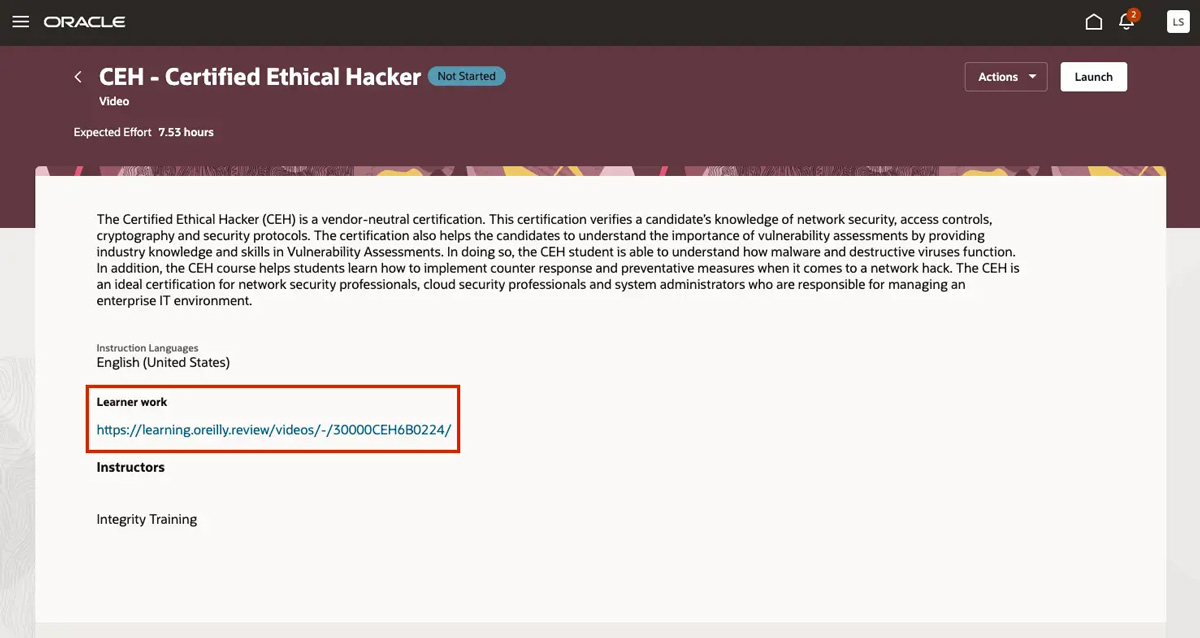The image size is (1200, 638).
Task: Expand the Actions dropdown
Action: 1006,77
